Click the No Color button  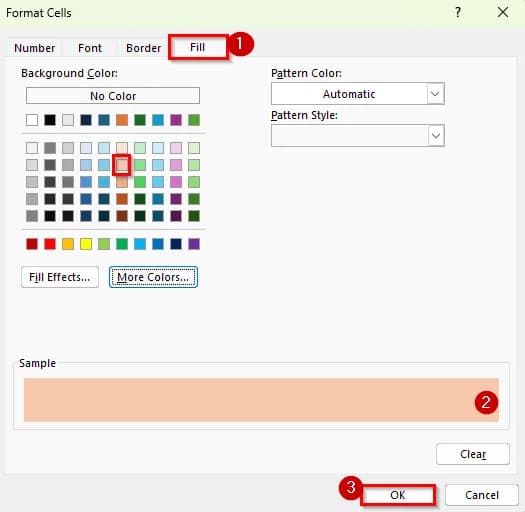(x=113, y=96)
